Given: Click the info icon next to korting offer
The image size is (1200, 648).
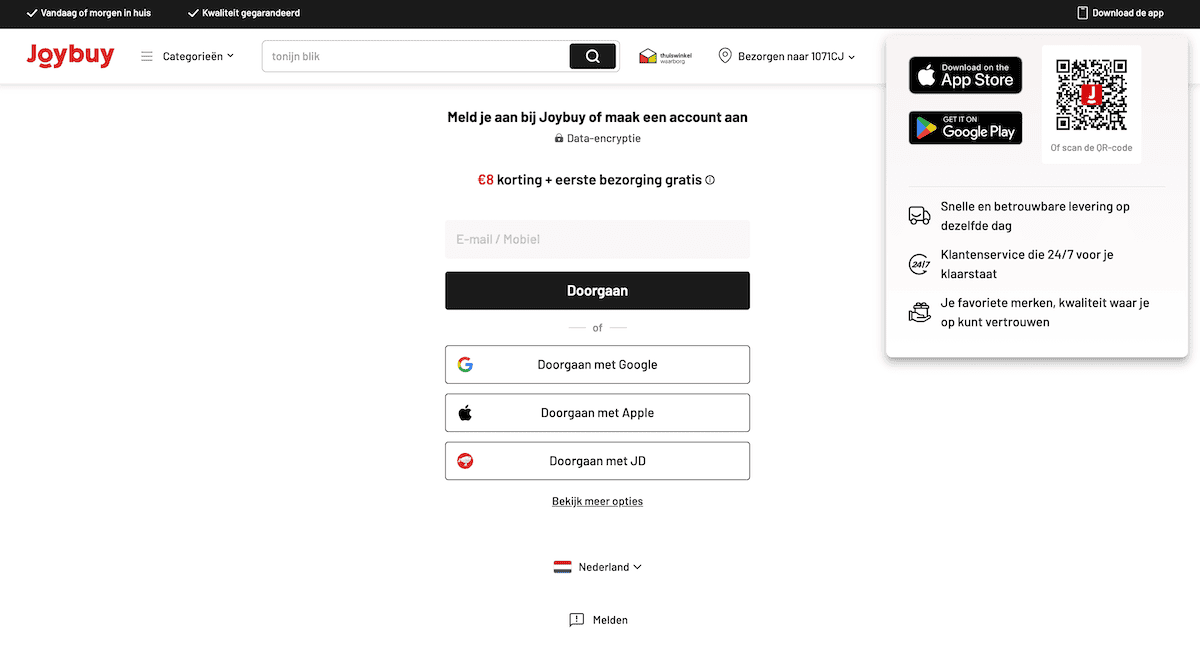Looking at the screenshot, I should point(710,181).
